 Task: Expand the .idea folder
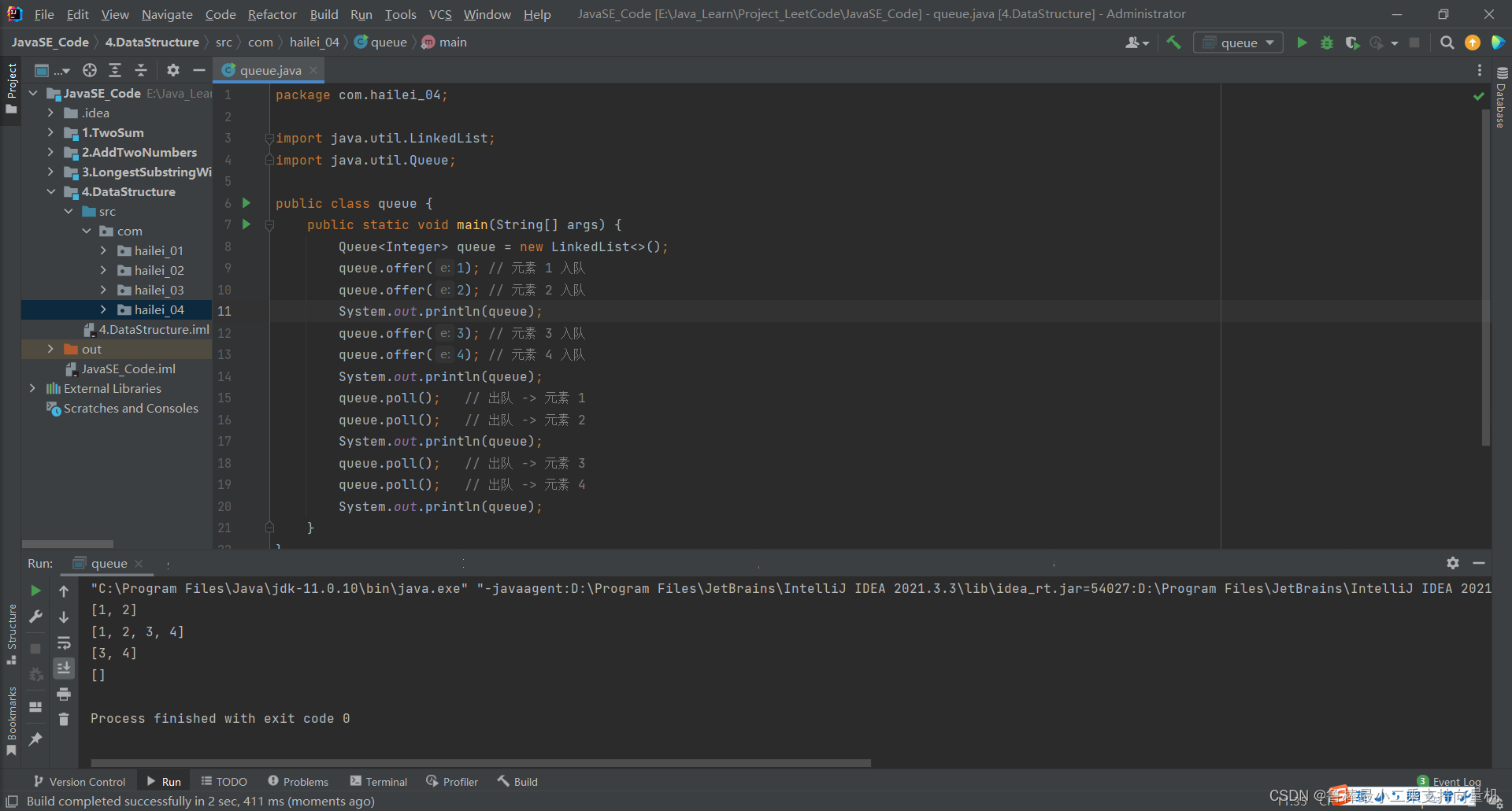pos(50,113)
